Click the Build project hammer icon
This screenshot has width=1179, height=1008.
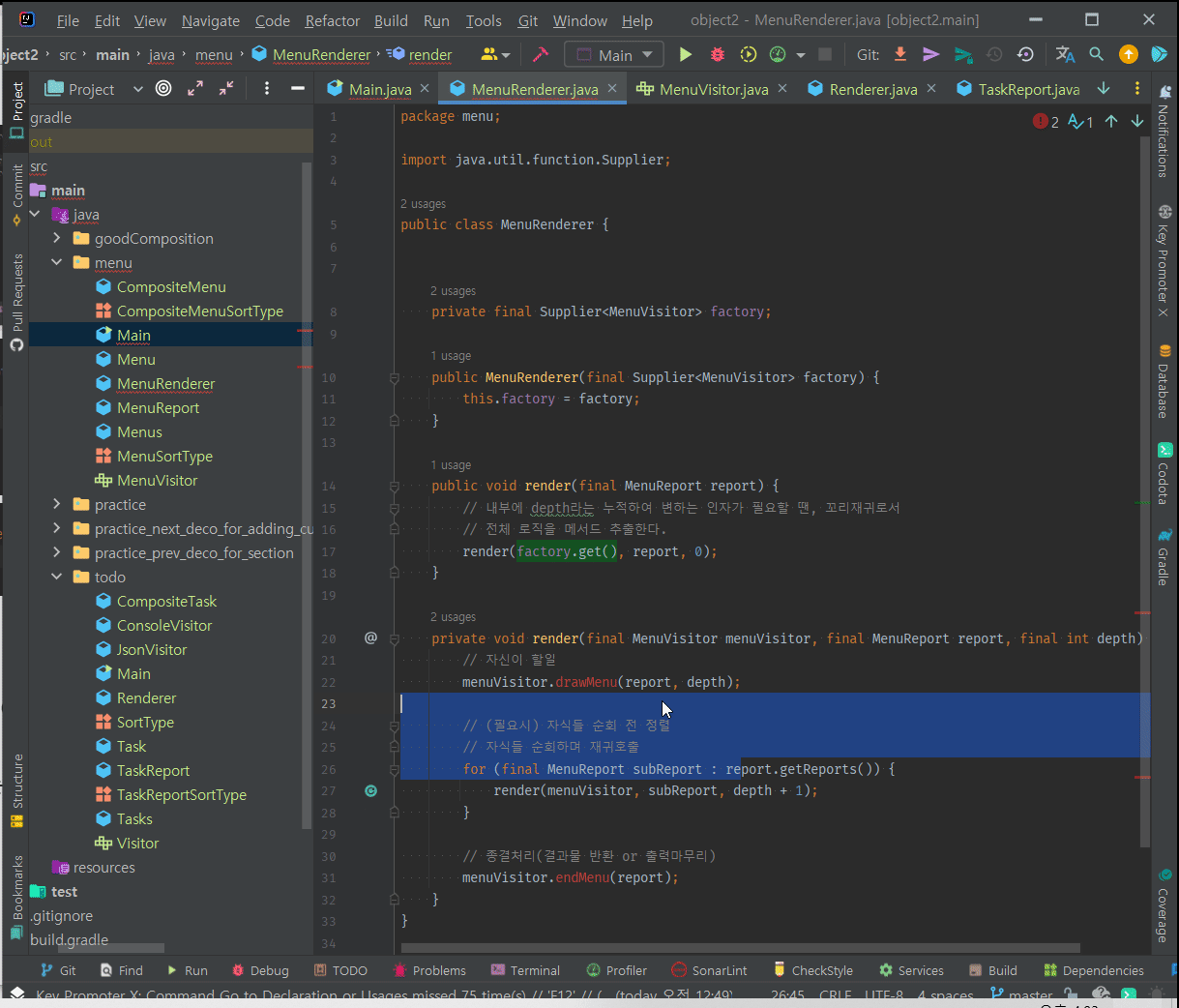pyautogui.click(x=541, y=55)
